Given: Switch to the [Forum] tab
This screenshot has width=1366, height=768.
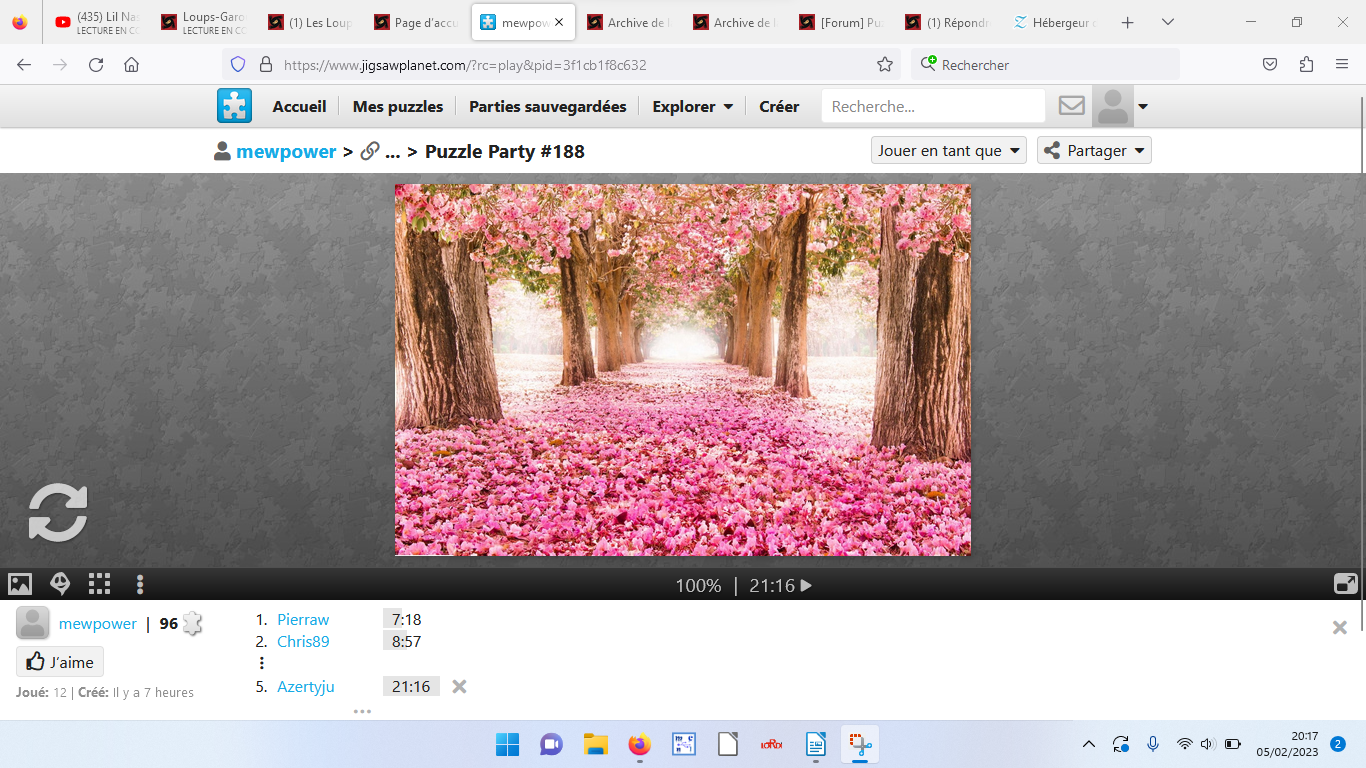Looking at the screenshot, I should pos(842,22).
